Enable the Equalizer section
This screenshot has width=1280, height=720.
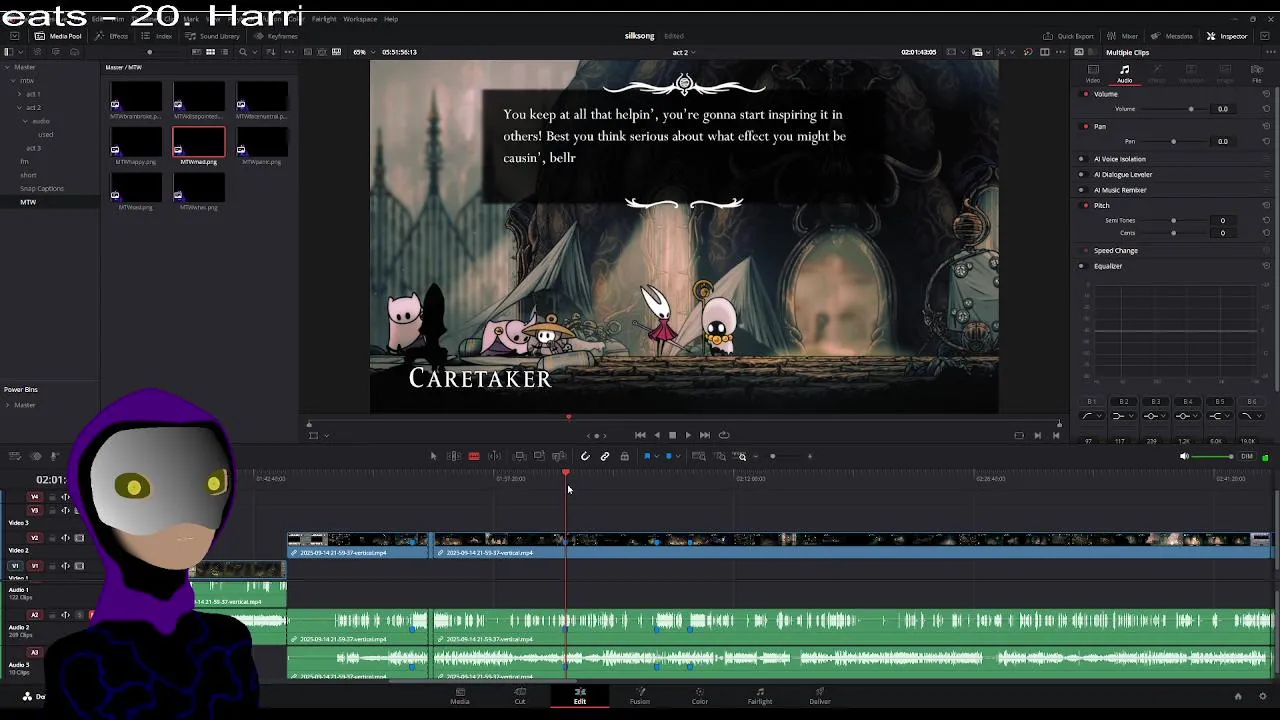point(1081,266)
